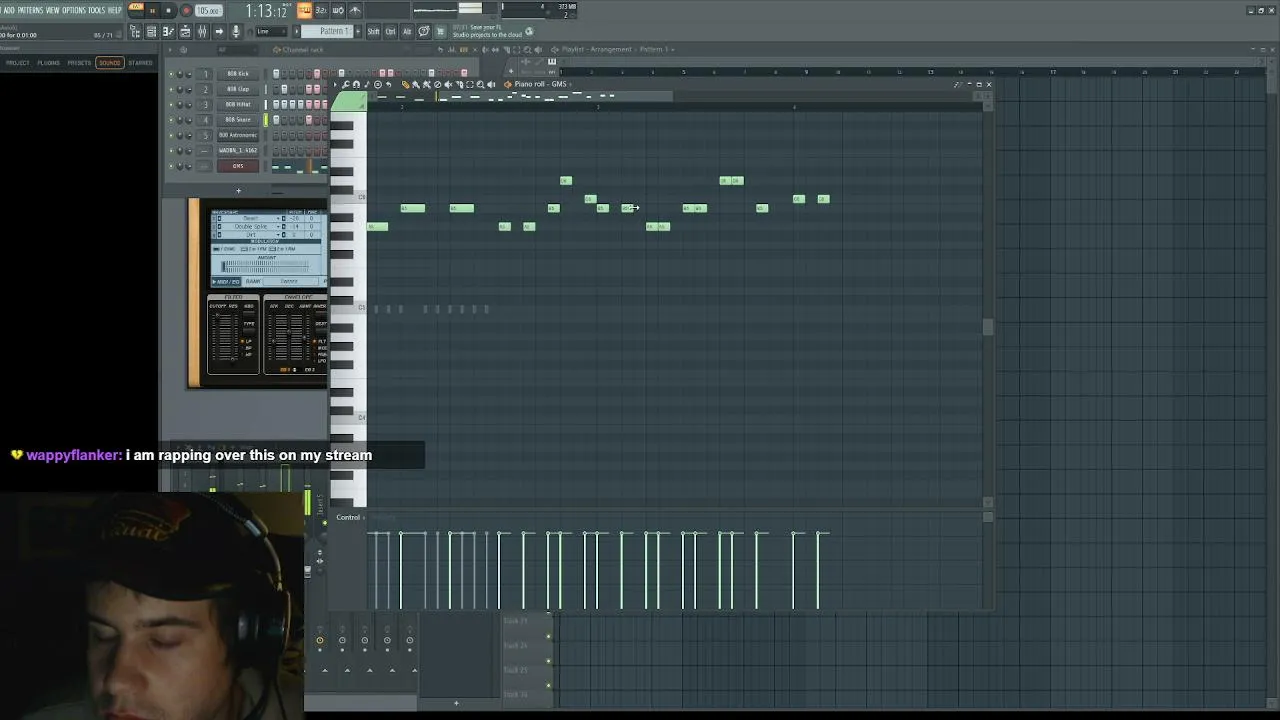Click the 808 Kick channel volume knob
The width and height of the screenshot is (1280, 720).
190,74
